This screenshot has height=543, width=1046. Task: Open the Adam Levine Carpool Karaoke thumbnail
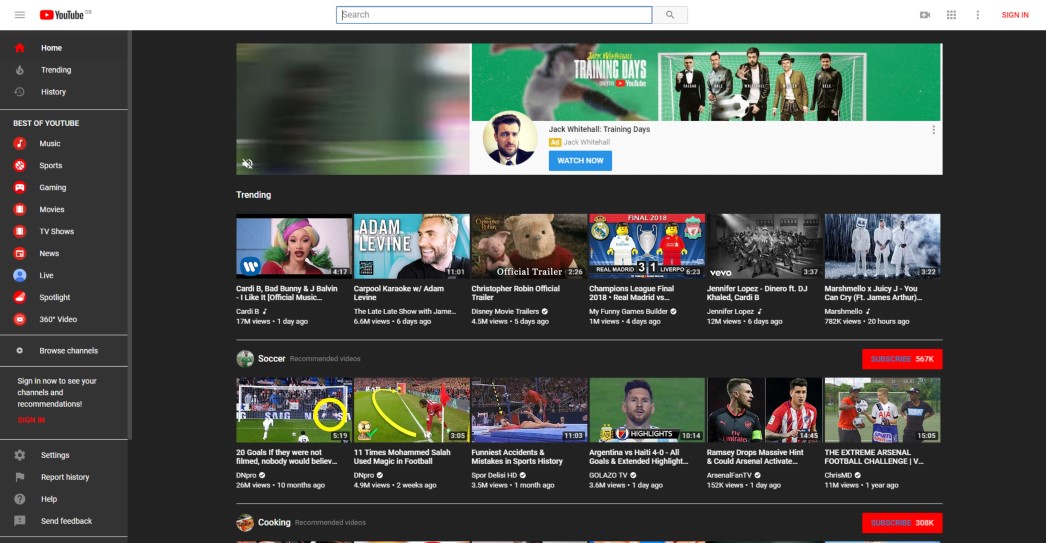(412, 246)
